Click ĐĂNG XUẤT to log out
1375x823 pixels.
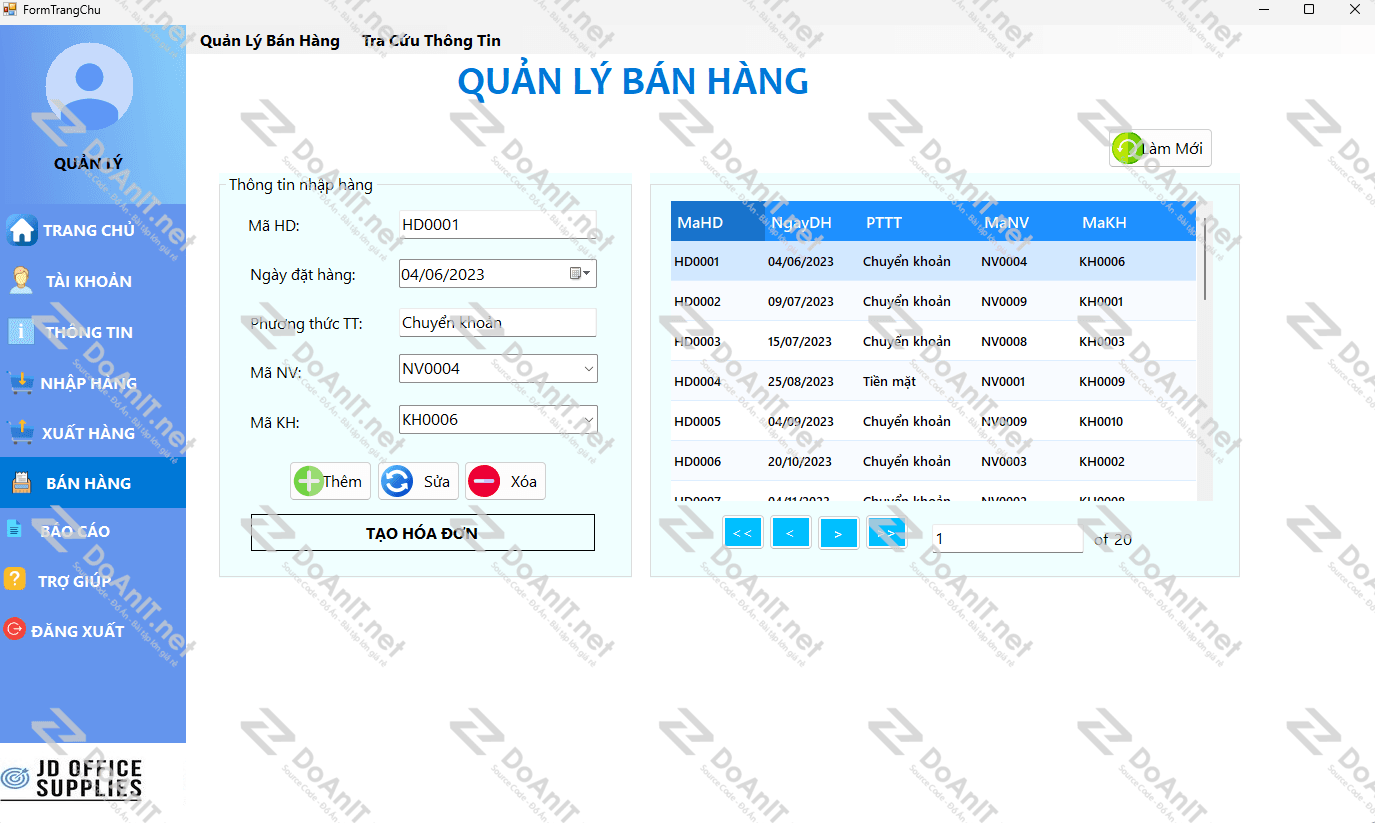click(93, 631)
